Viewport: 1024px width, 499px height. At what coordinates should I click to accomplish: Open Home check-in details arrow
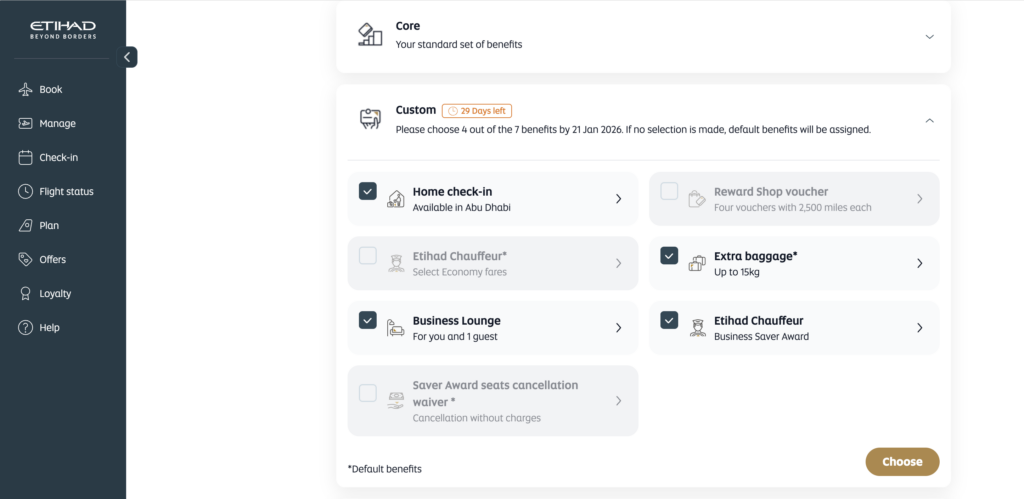coord(618,199)
